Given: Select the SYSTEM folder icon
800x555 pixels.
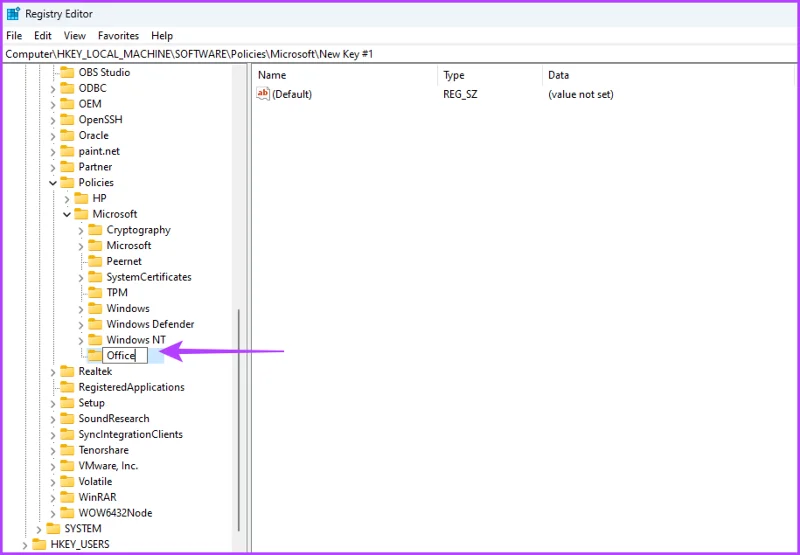Looking at the screenshot, I should (53, 528).
